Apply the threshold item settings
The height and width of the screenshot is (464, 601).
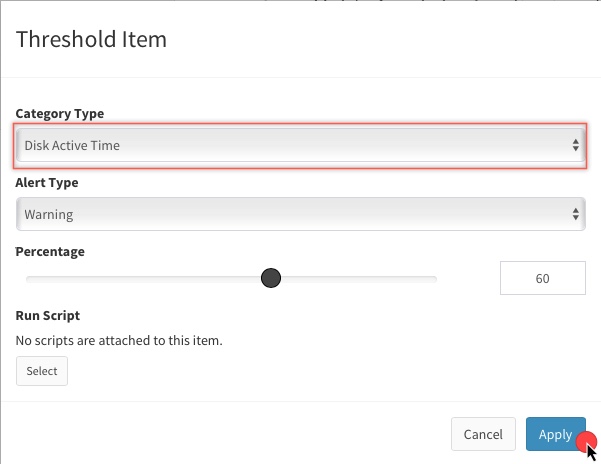point(555,434)
